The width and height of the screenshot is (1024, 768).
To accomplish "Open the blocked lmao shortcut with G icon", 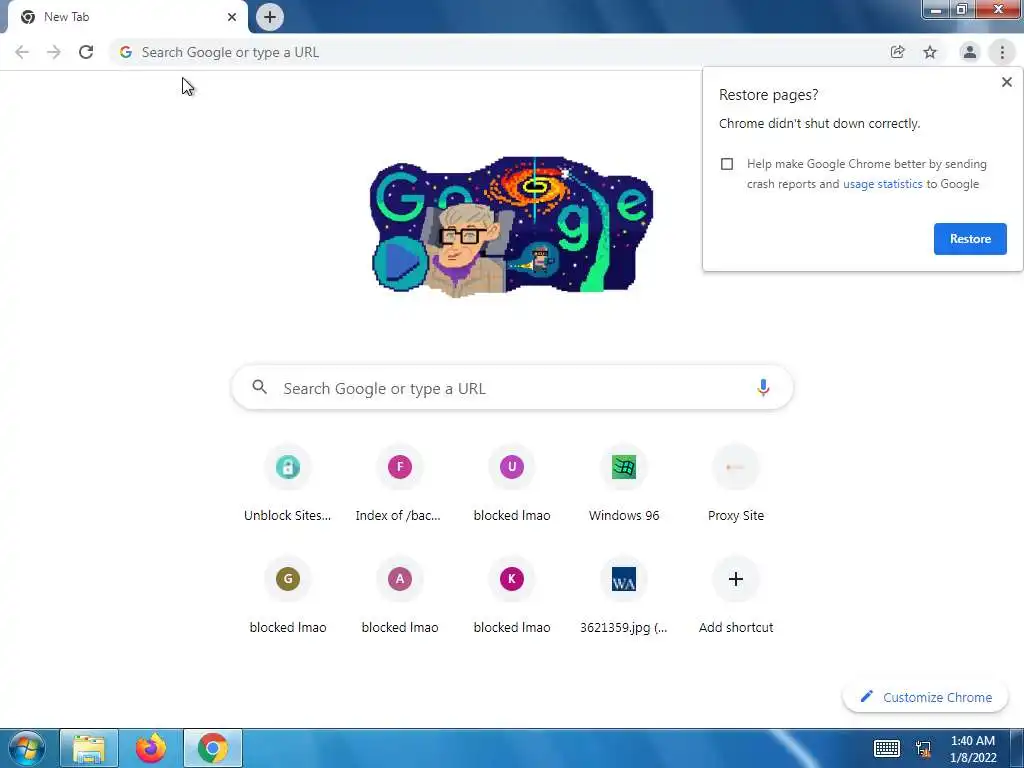I will tap(288, 597).
